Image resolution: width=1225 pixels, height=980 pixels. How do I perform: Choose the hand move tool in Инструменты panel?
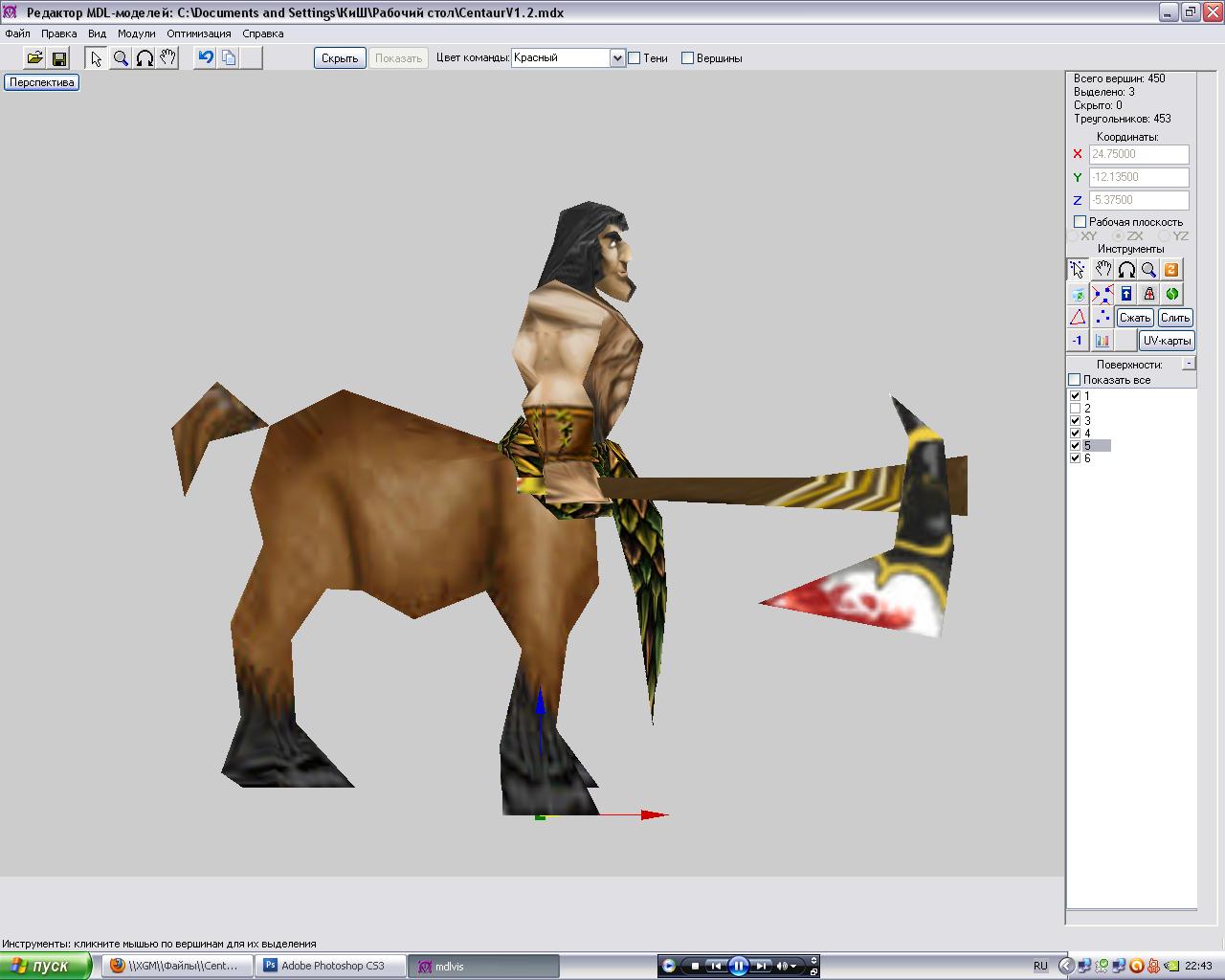[x=1102, y=270]
